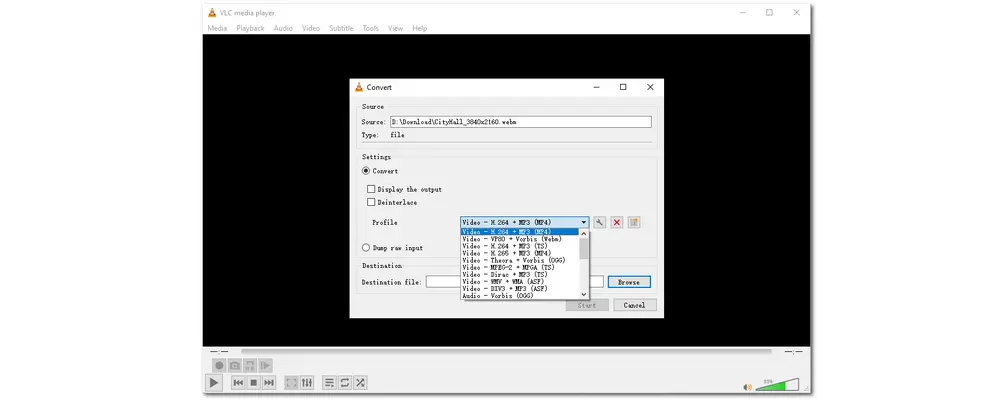This screenshot has height=400, width=1000.
Task: Open the Subtitle menu
Action: click(x=341, y=28)
